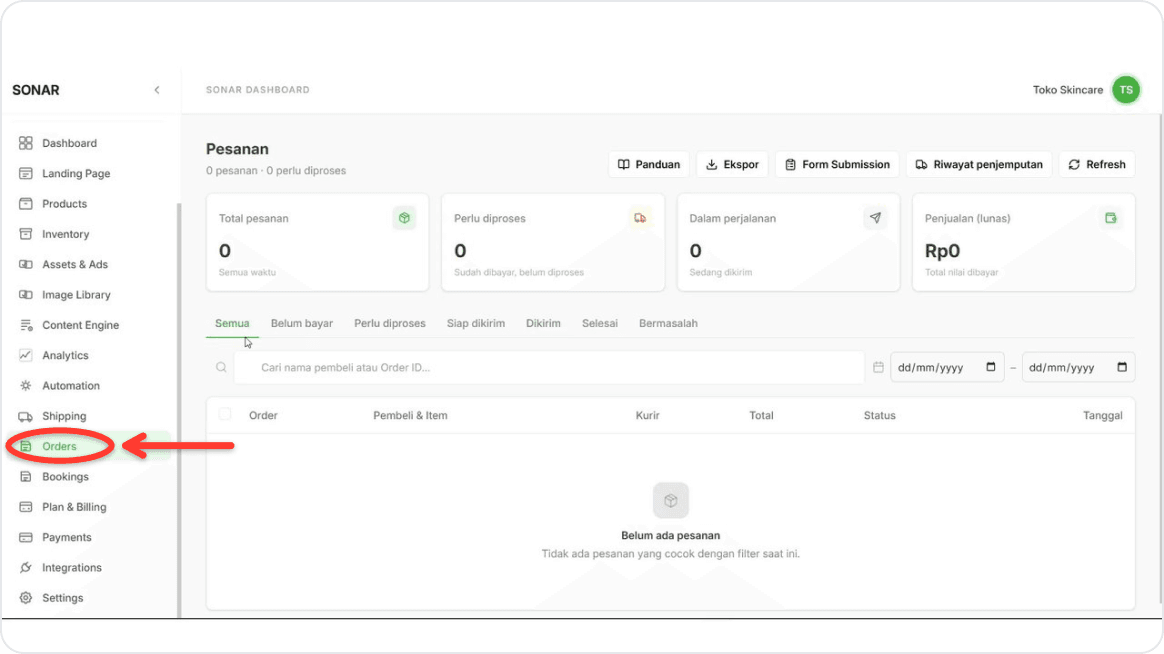View the Bermasalah orders tab
The image size is (1164, 654).
click(668, 323)
